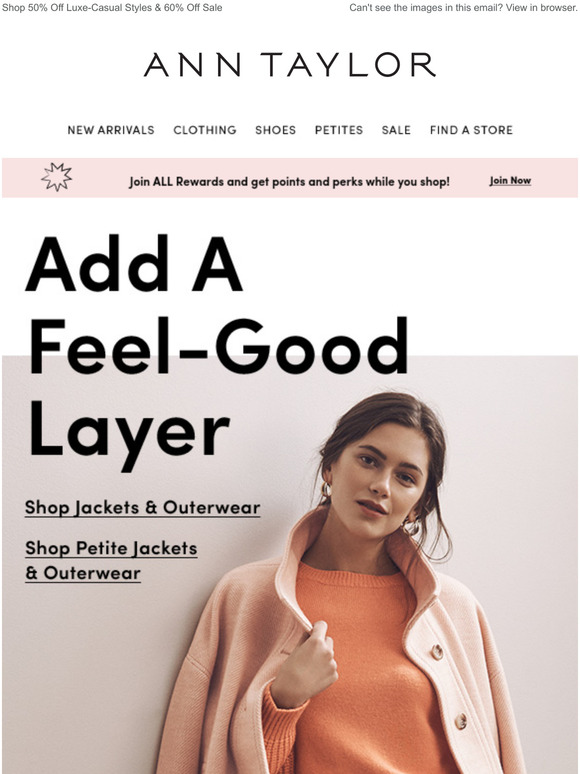The width and height of the screenshot is (580, 774).
Task: Click the Join Now link
Action: point(510,181)
